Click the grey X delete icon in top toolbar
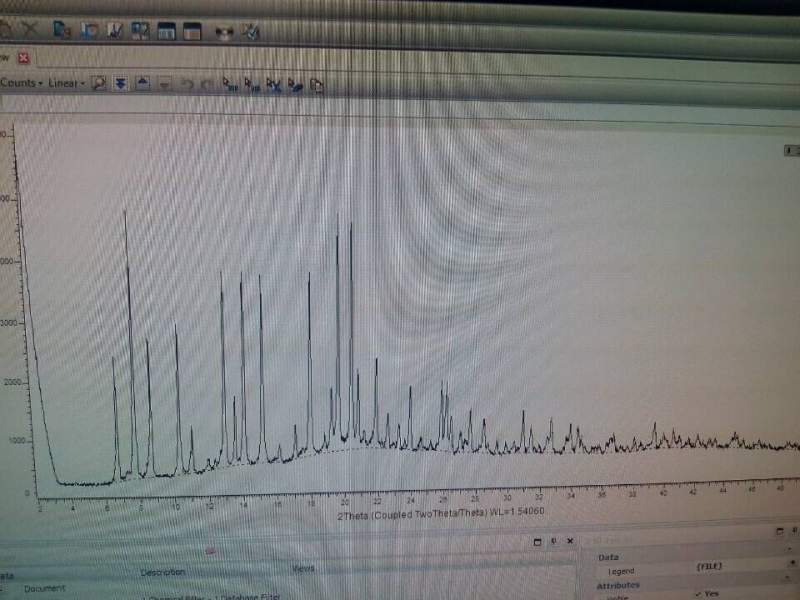The height and width of the screenshot is (600, 800). pos(30,29)
